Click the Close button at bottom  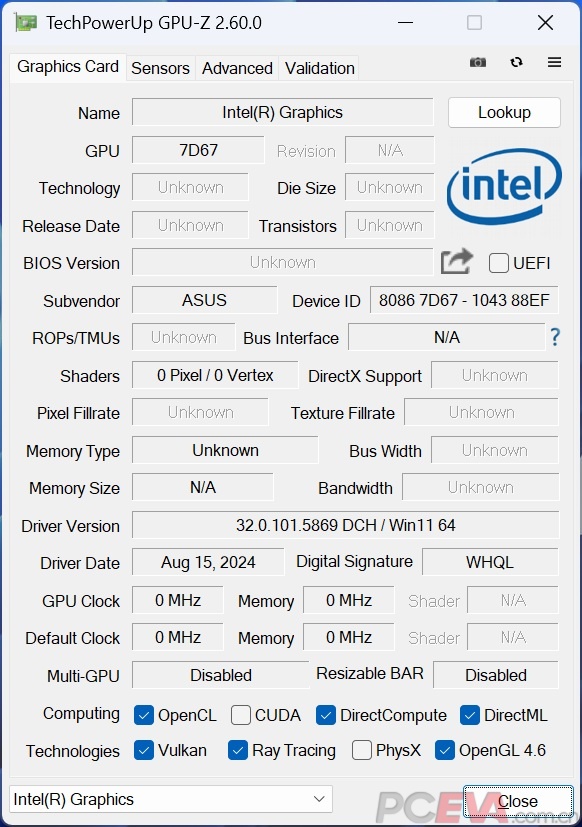518,801
